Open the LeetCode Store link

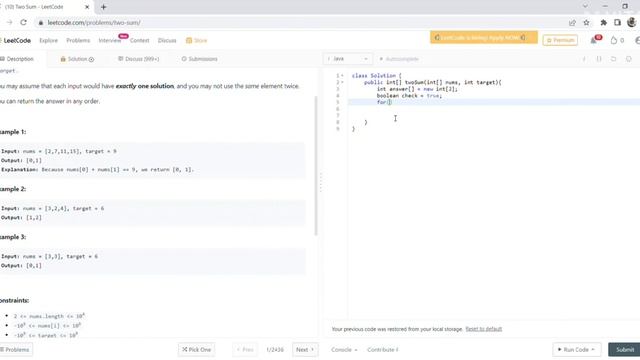[x=196, y=40]
